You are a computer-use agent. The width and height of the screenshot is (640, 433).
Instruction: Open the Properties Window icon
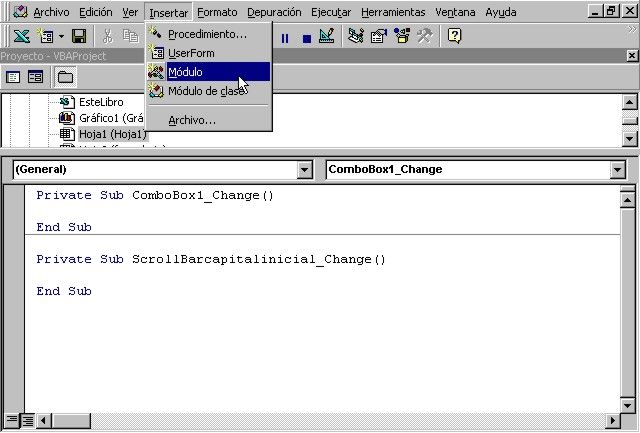click(379, 36)
